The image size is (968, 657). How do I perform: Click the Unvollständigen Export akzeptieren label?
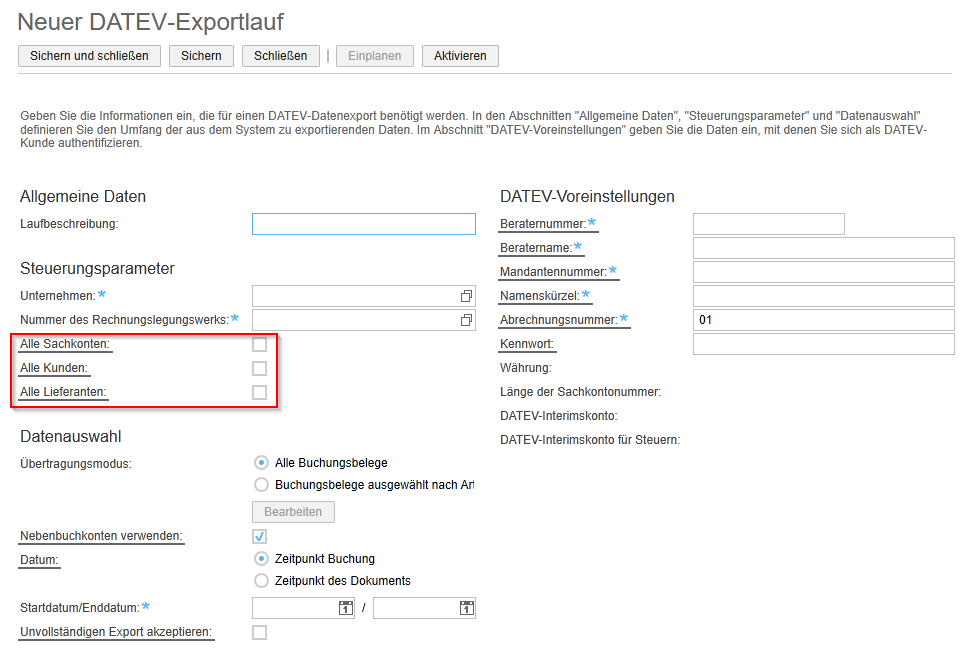[116, 632]
